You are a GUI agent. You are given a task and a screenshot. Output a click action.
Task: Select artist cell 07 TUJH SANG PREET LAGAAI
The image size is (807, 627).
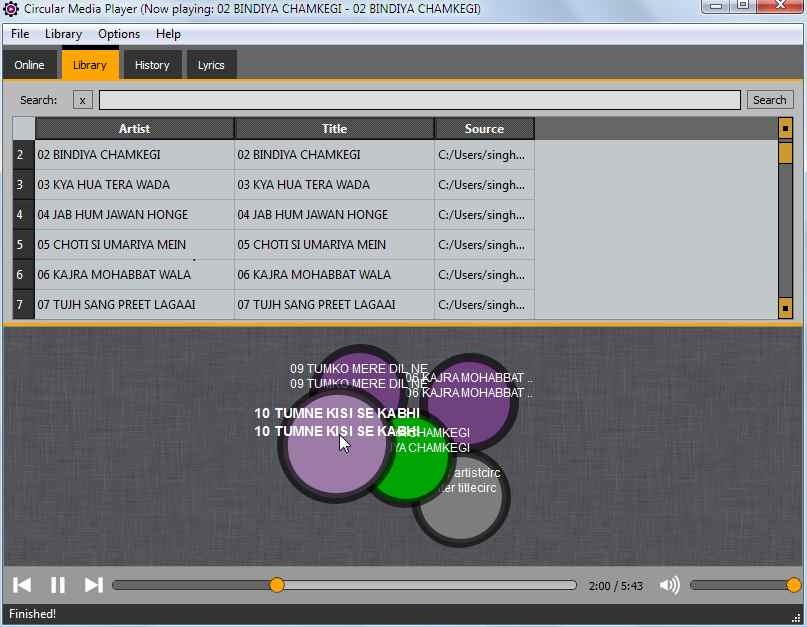point(134,305)
